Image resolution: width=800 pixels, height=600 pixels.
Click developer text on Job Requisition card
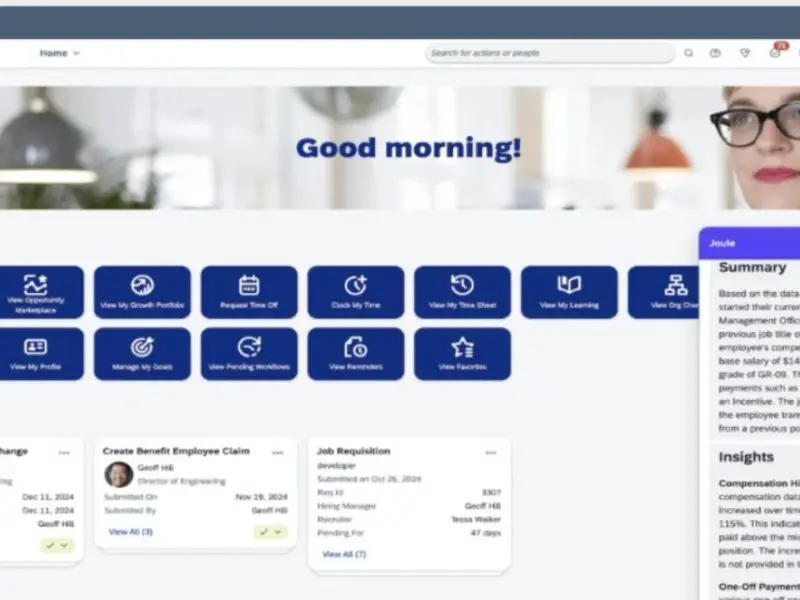337,465
